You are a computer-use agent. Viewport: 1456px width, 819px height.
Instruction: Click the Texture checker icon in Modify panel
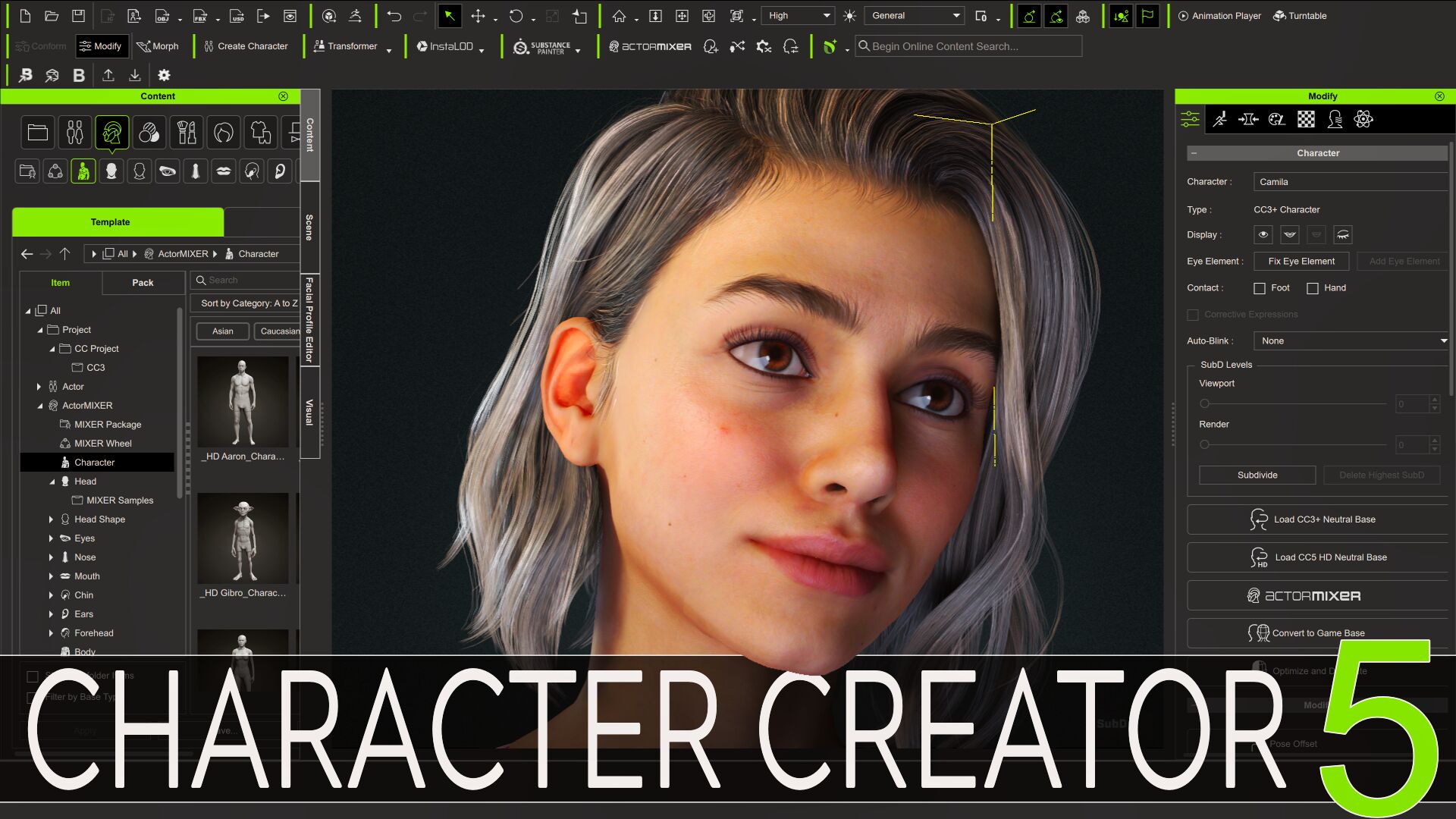pyautogui.click(x=1306, y=119)
